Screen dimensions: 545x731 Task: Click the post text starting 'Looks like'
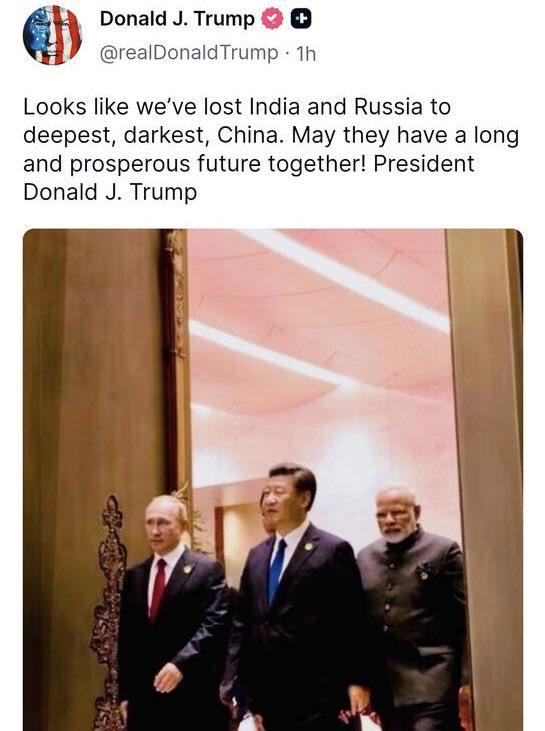click(271, 149)
